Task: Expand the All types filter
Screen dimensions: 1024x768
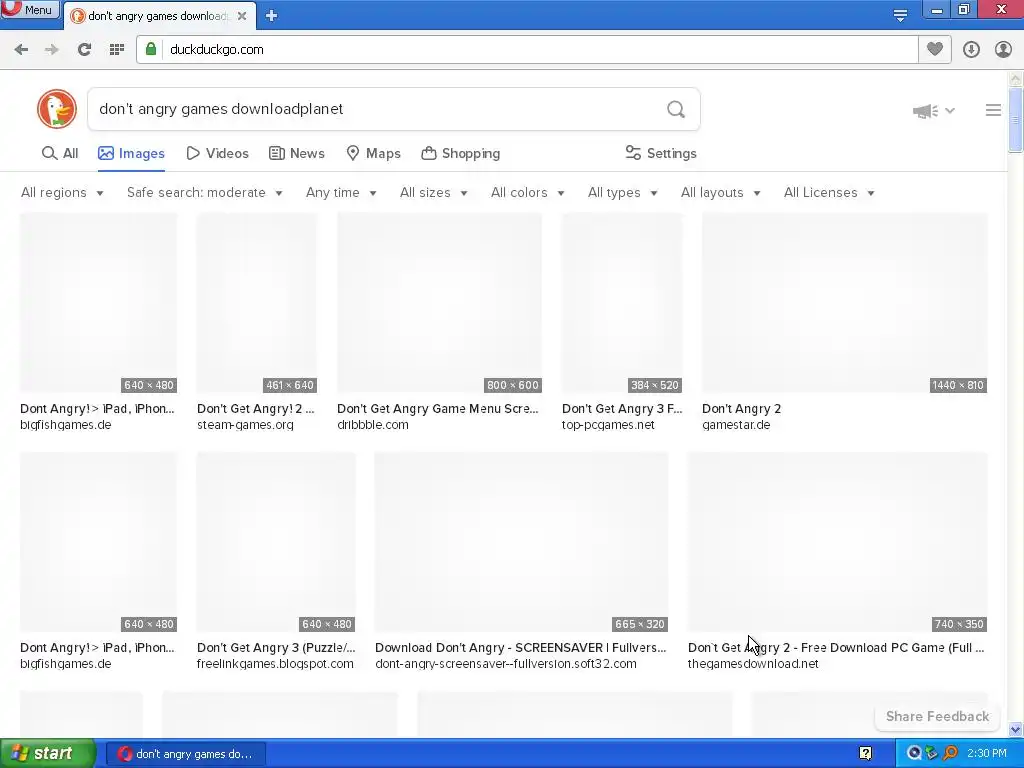Action: point(622,193)
